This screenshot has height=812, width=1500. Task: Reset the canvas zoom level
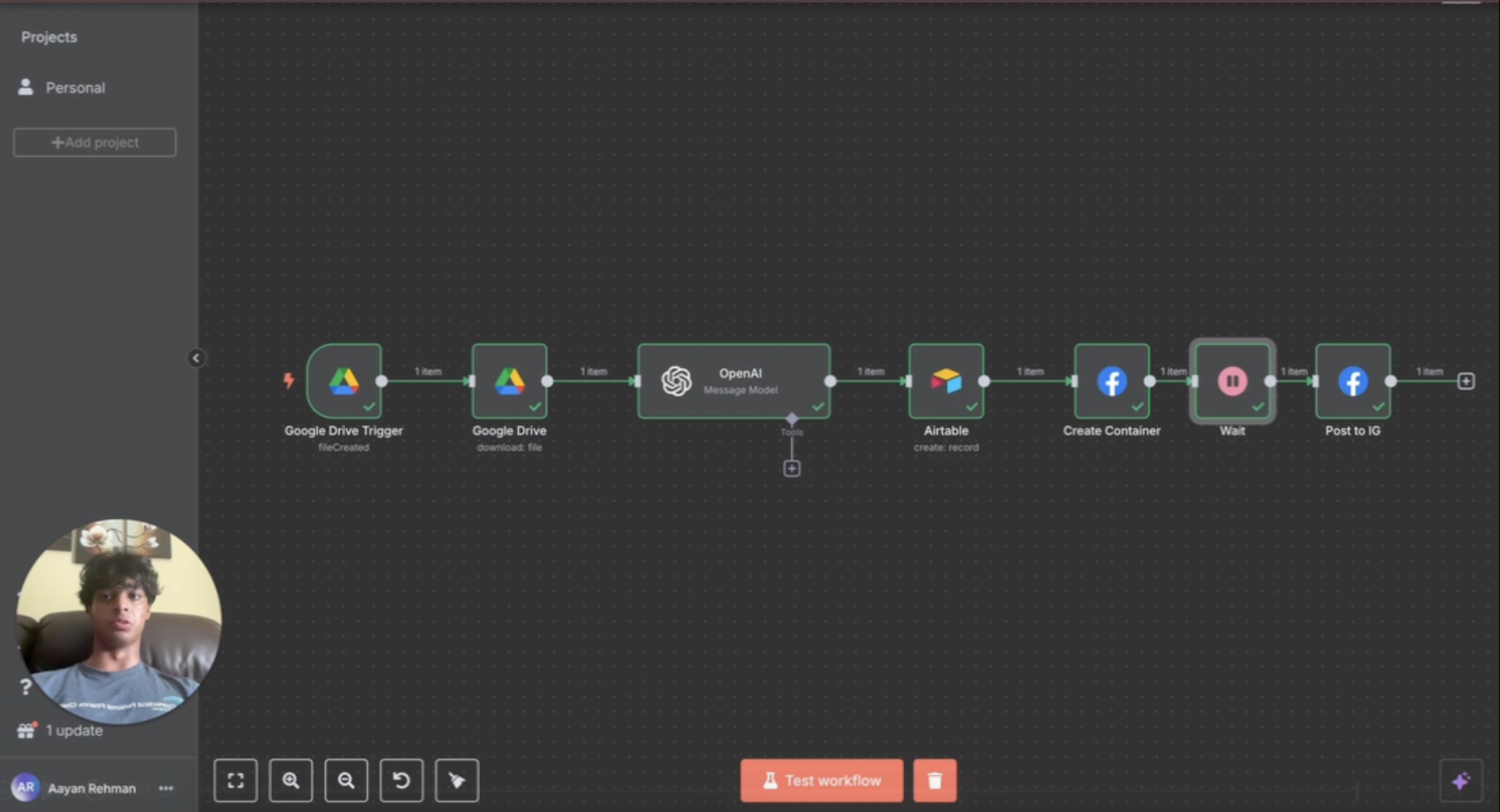(x=401, y=780)
